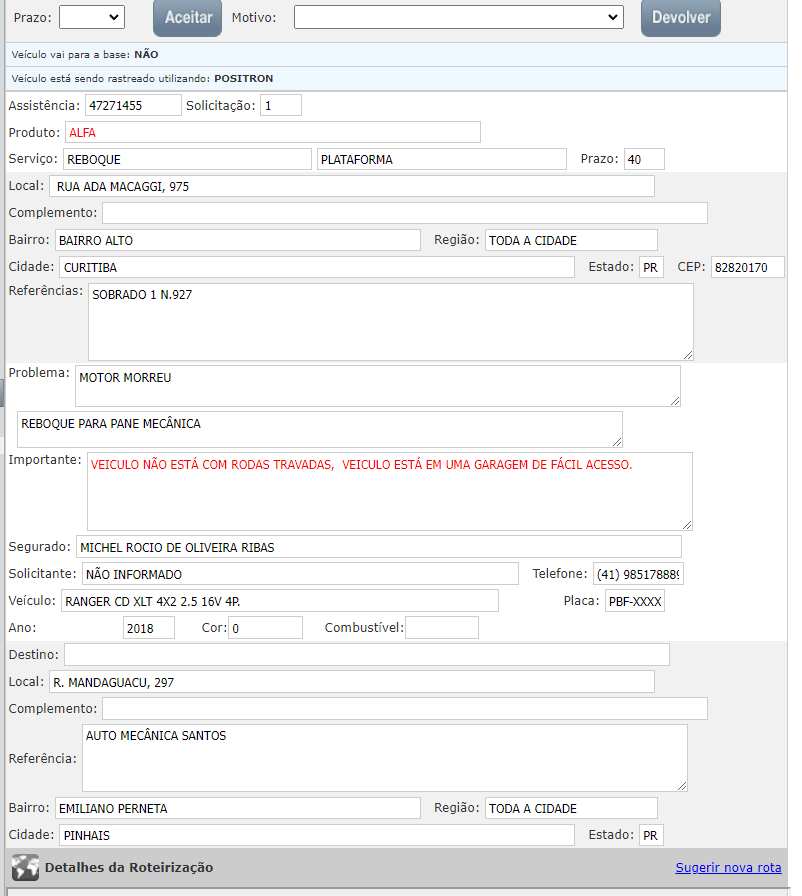
Task: Grab the Referências textarea resize handle
Action: pyautogui.click(x=687, y=354)
